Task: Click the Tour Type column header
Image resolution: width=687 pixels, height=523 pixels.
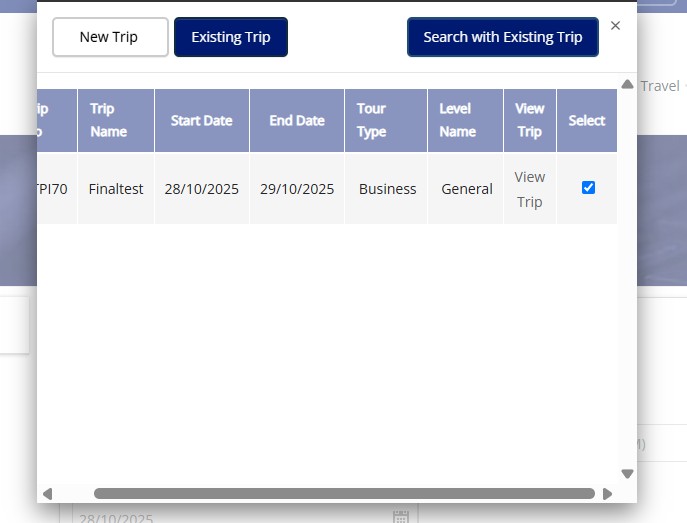Action: [386, 120]
